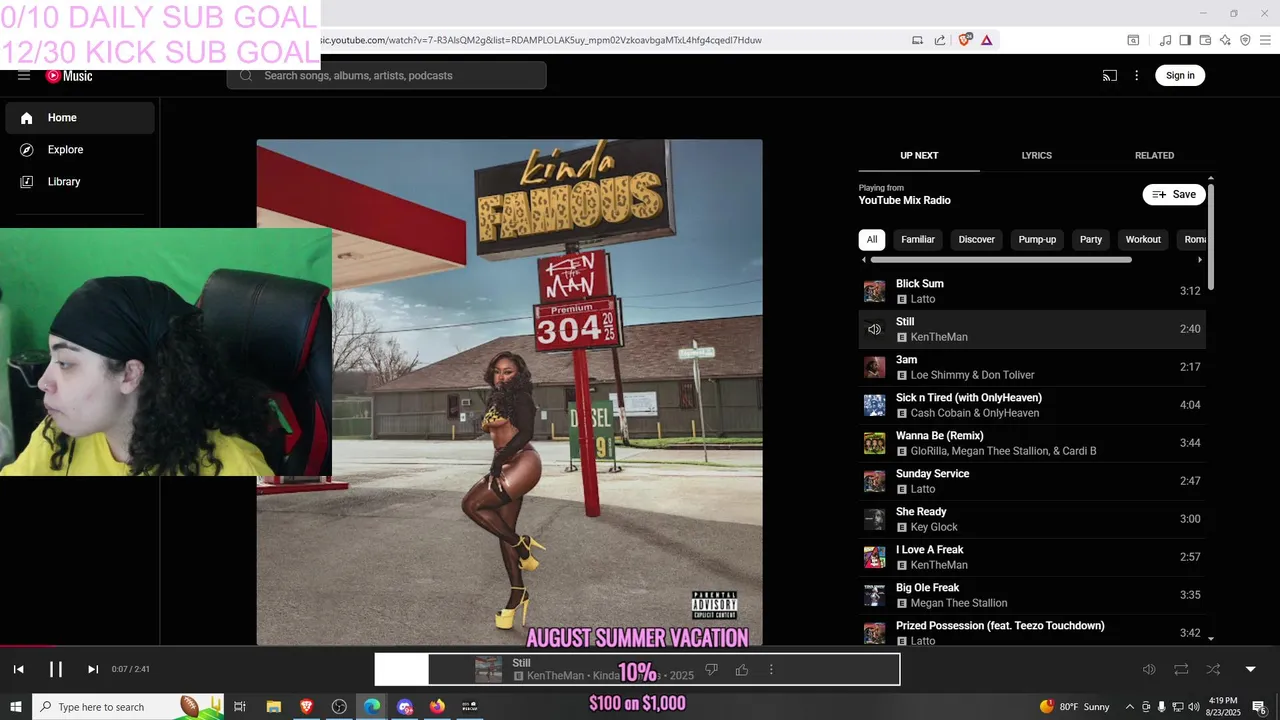Click the She Ready album thumbnail
Image resolution: width=1280 pixels, height=720 pixels.
click(875, 519)
